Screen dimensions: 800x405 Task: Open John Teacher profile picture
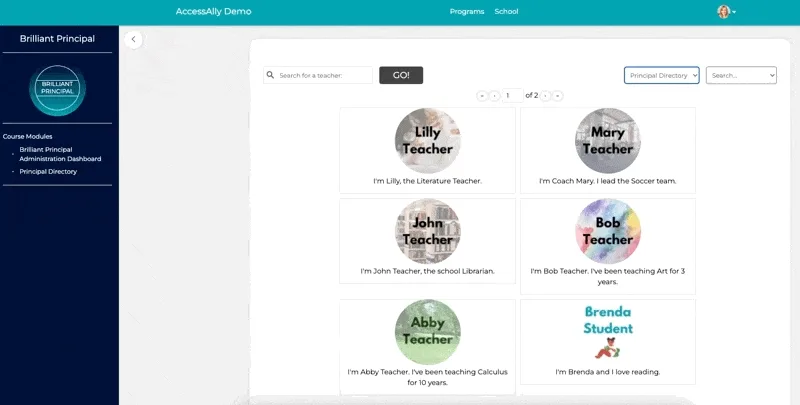(x=428, y=231)
